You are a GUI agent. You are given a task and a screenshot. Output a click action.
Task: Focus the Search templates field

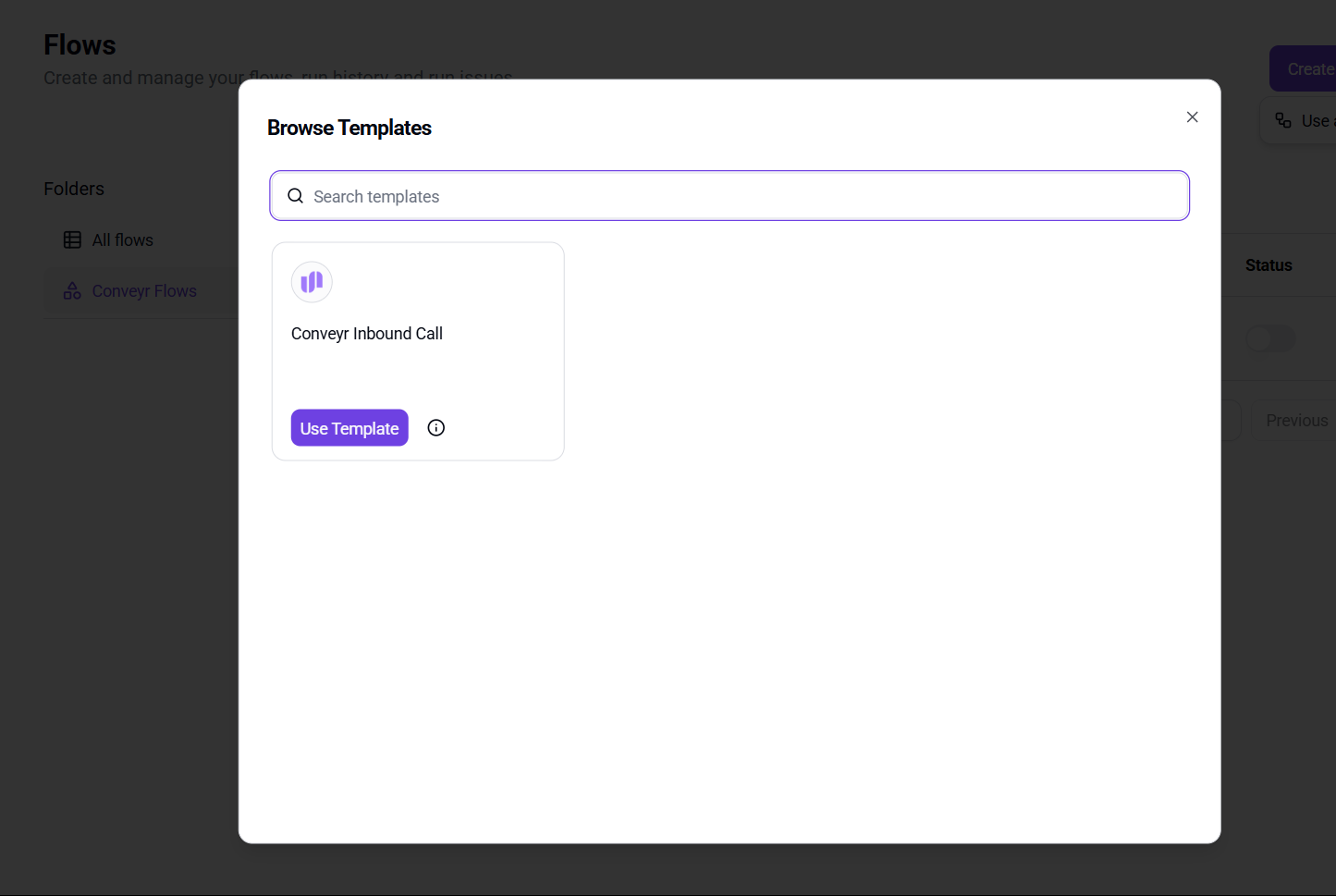(729, 196)
